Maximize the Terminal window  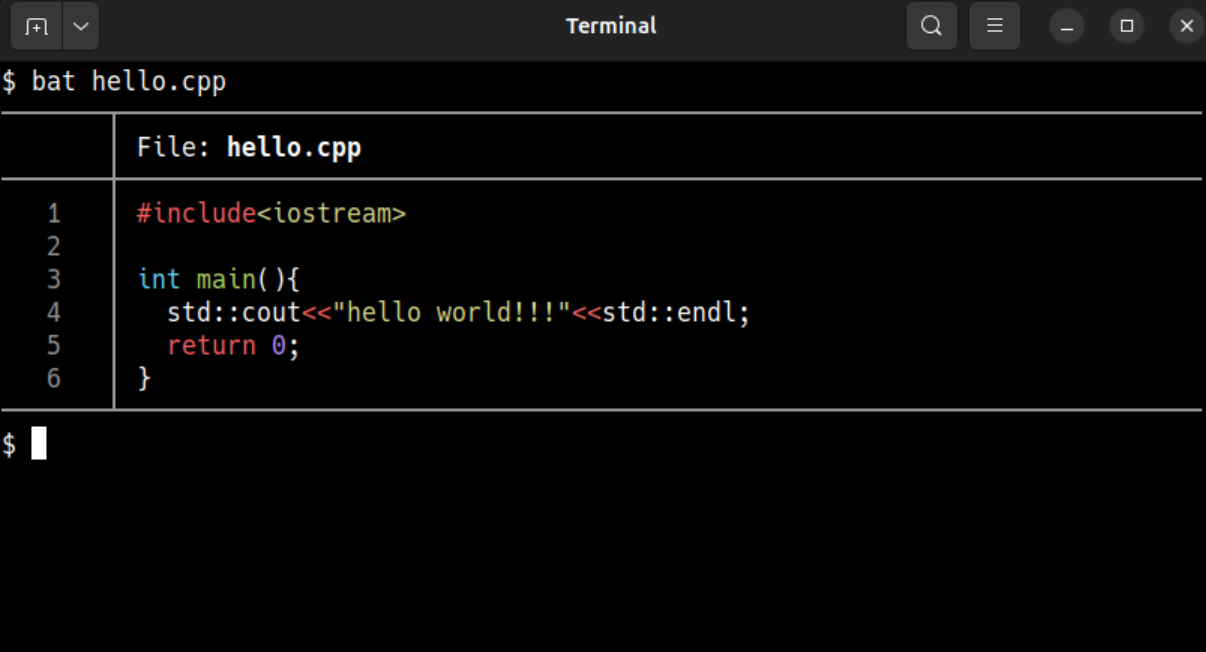1127,26
